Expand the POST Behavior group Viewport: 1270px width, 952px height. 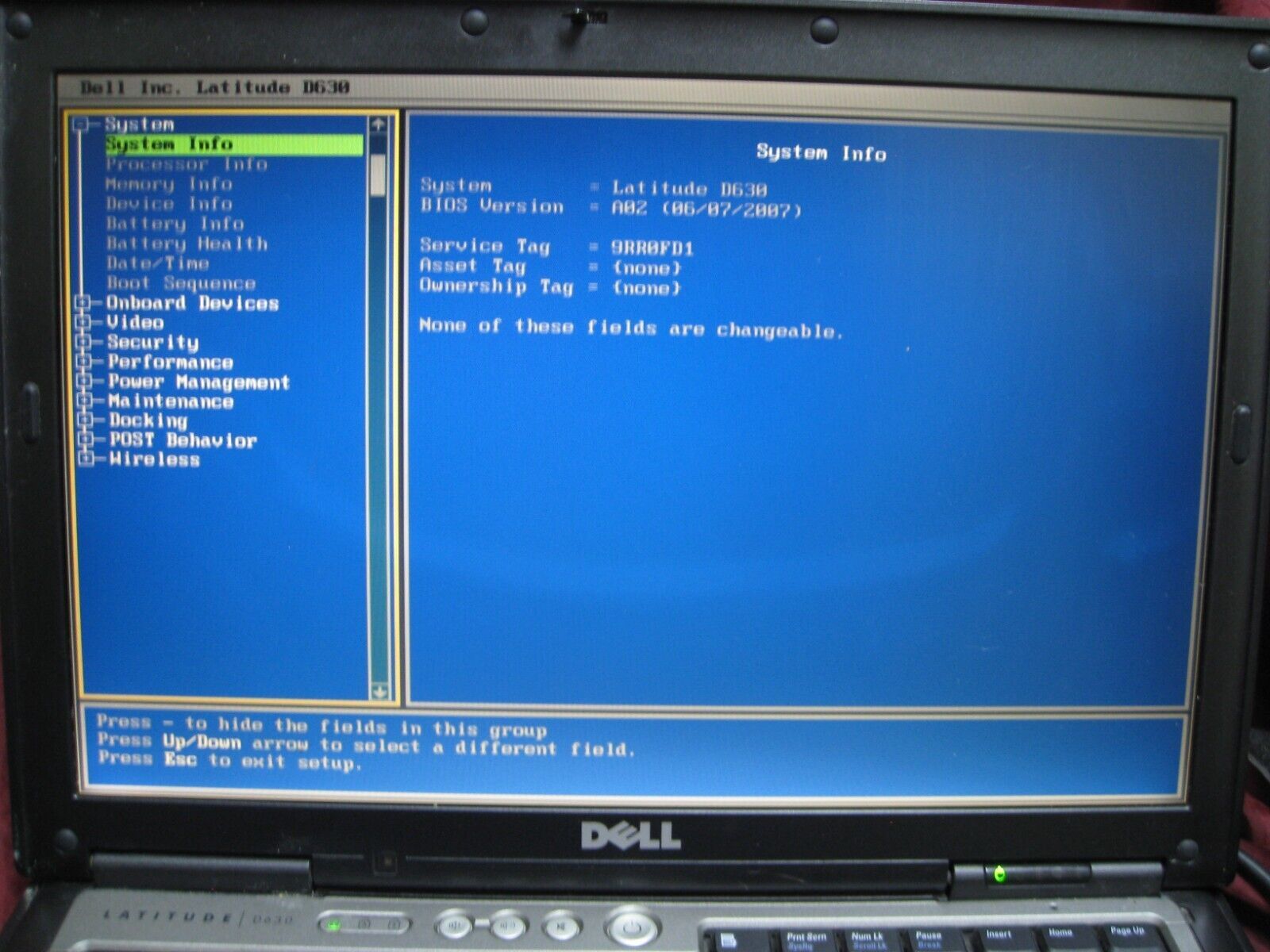point(86,440)
